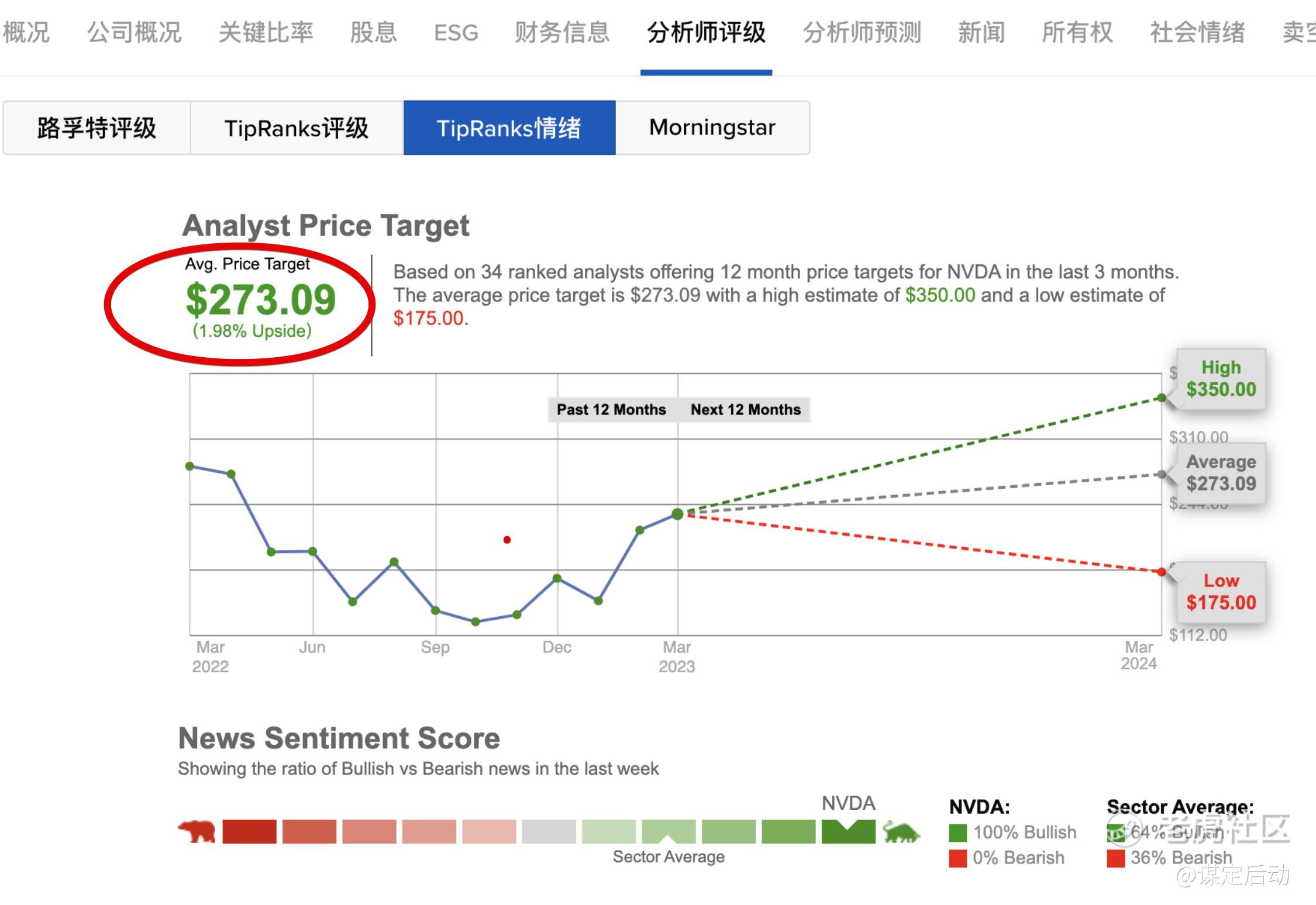Open the 分析师预测 menu tab
This screenshot has width=1316, height=905.
862,32
